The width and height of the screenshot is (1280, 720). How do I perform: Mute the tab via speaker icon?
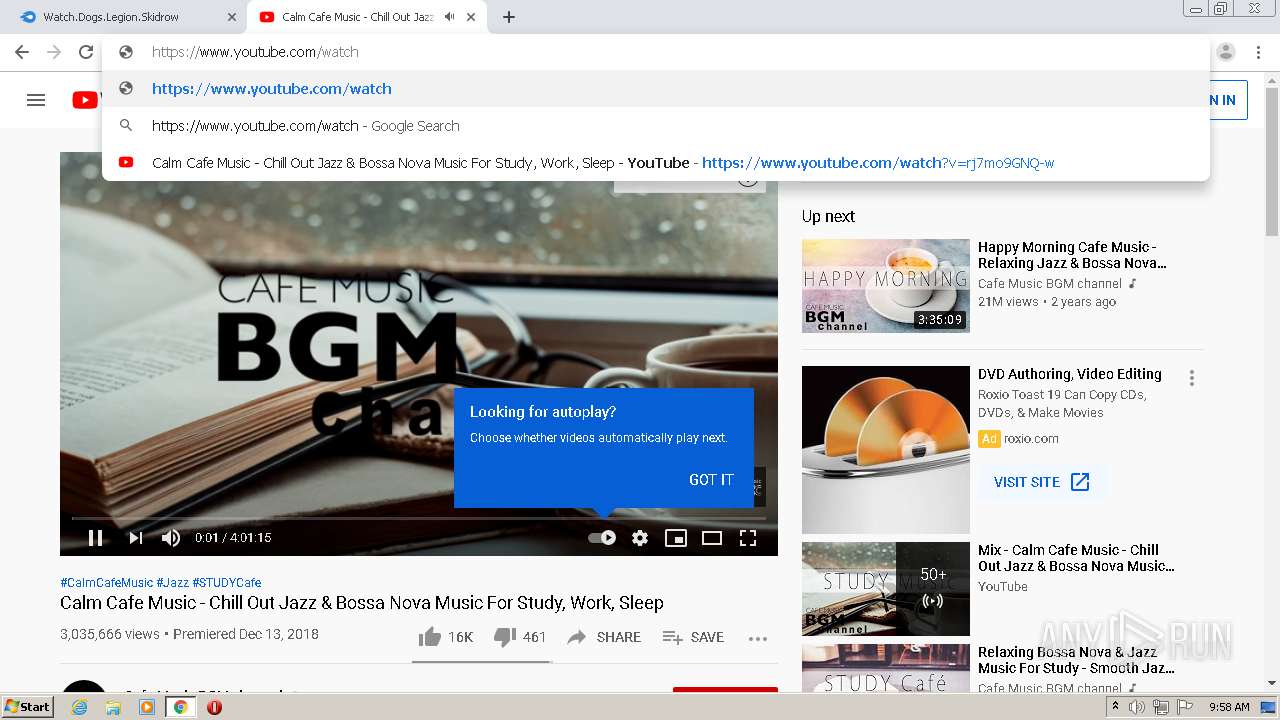(x=450, y=17)
